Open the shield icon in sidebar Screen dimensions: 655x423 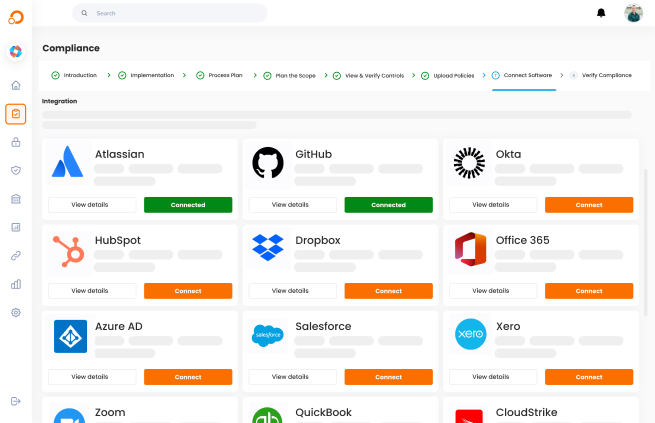[x=15, y=170]
